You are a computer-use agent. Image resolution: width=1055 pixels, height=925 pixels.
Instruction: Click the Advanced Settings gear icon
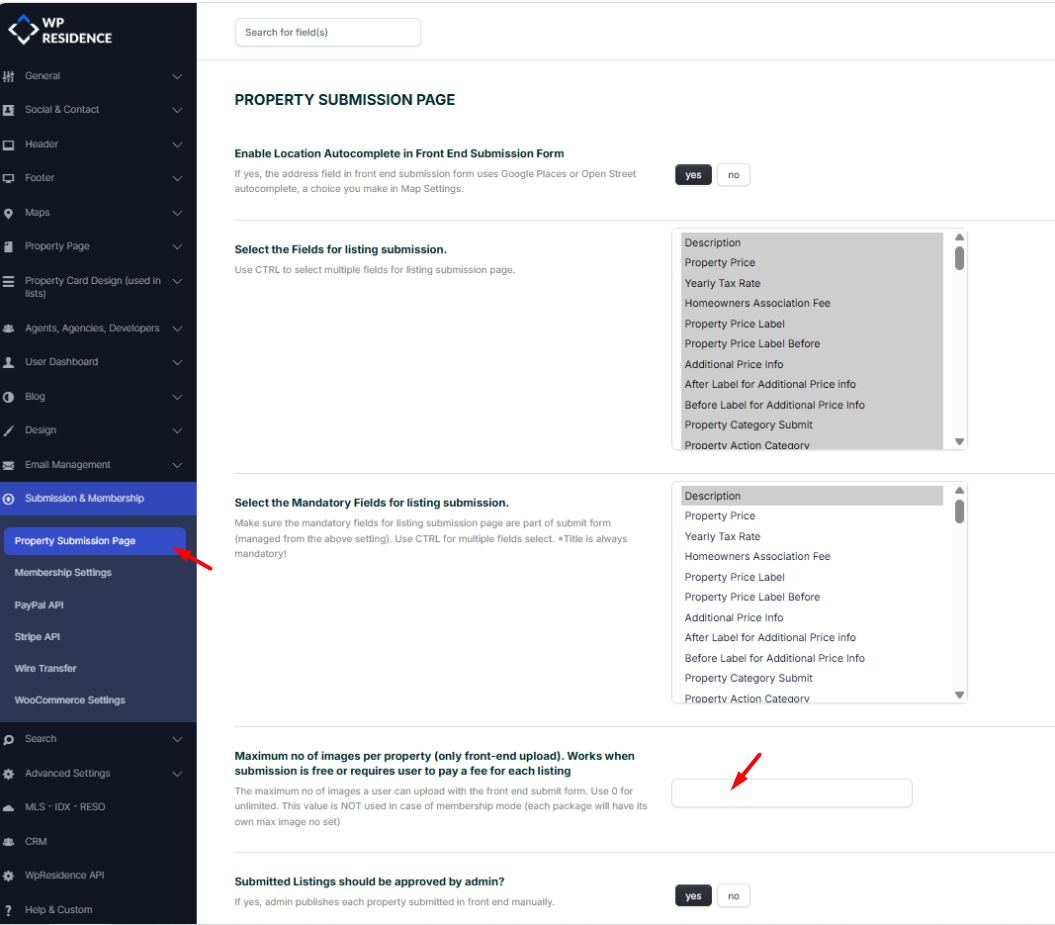[x=9, y=774]
